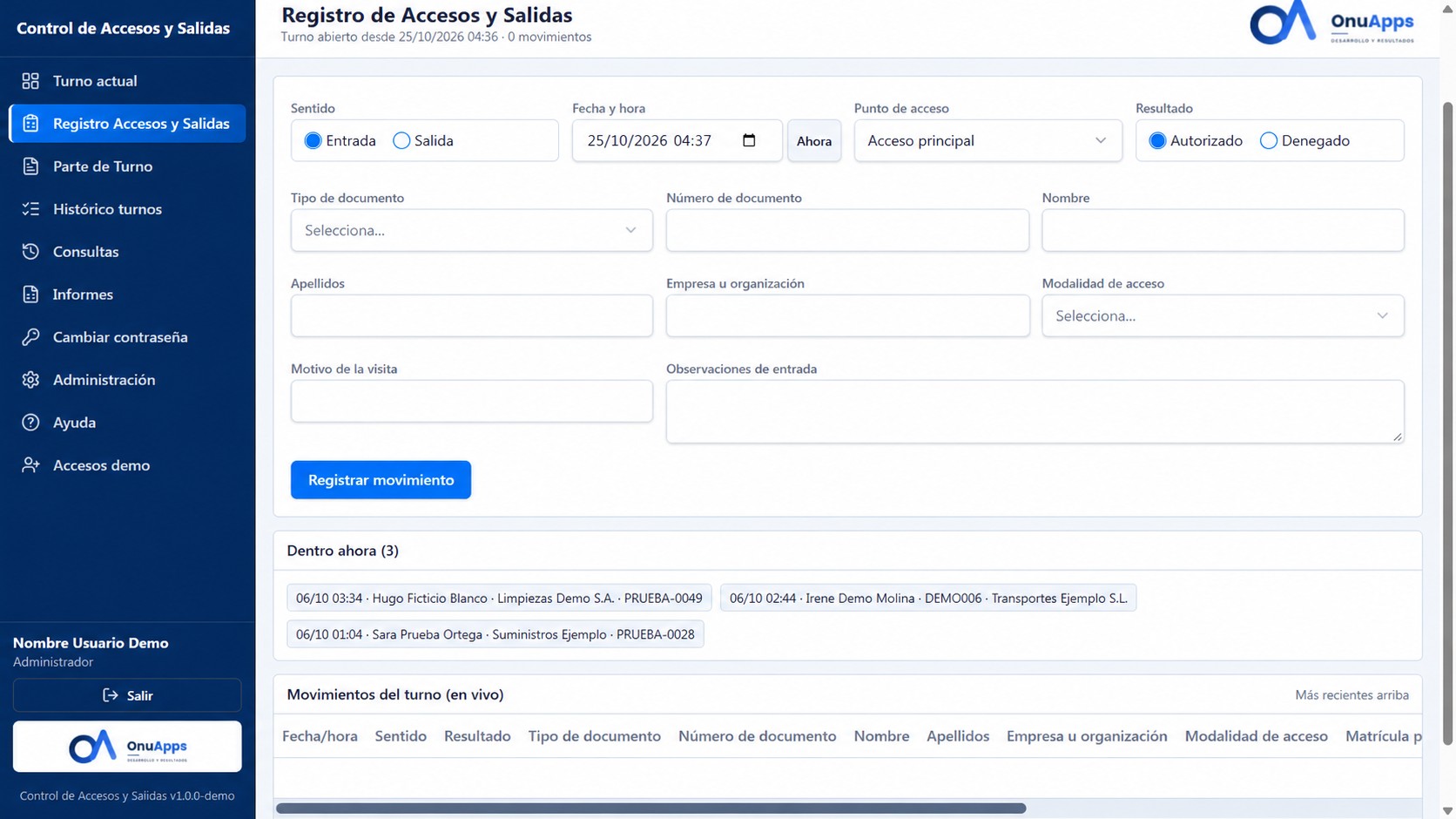Open the Modalidad de acceso dropdown

[1223, 315]
